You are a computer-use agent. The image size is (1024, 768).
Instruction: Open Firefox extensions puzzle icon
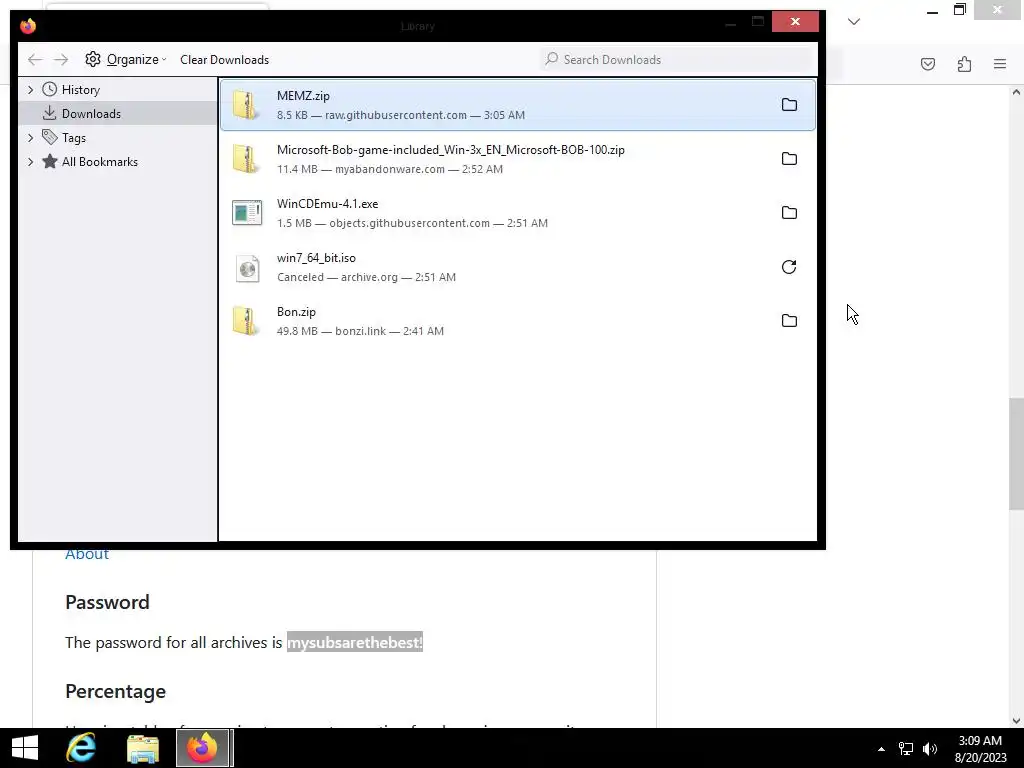tap(964, 64)
